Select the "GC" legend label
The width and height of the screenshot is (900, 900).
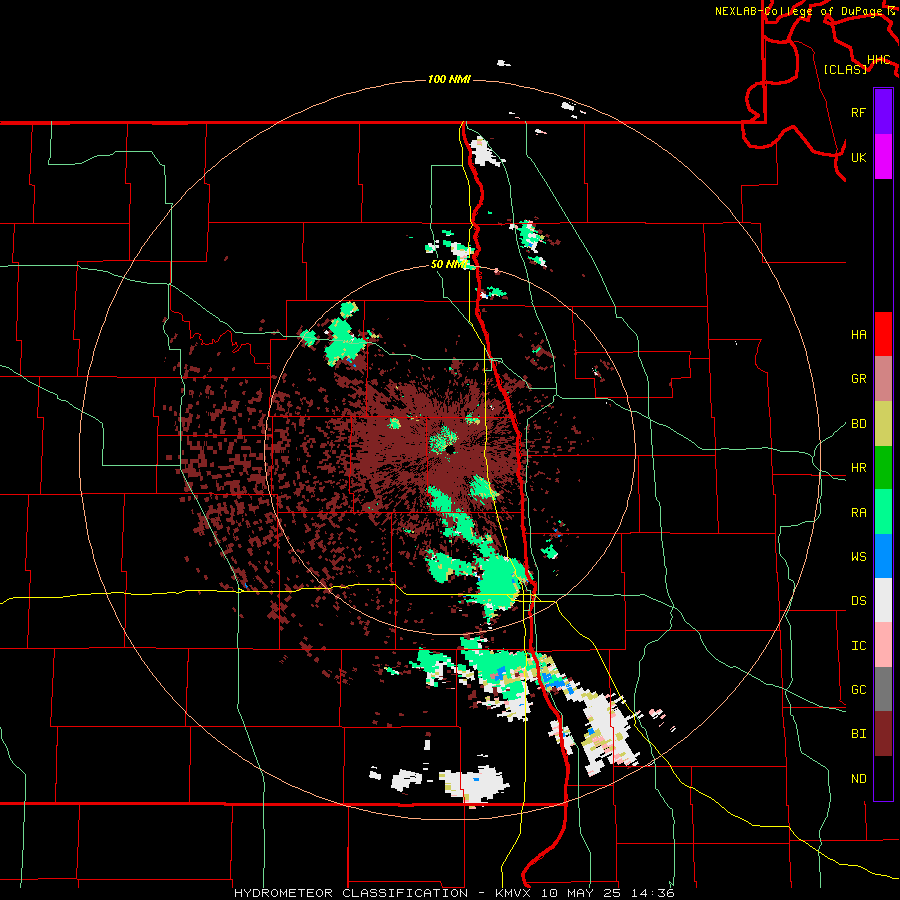point(858,690)
